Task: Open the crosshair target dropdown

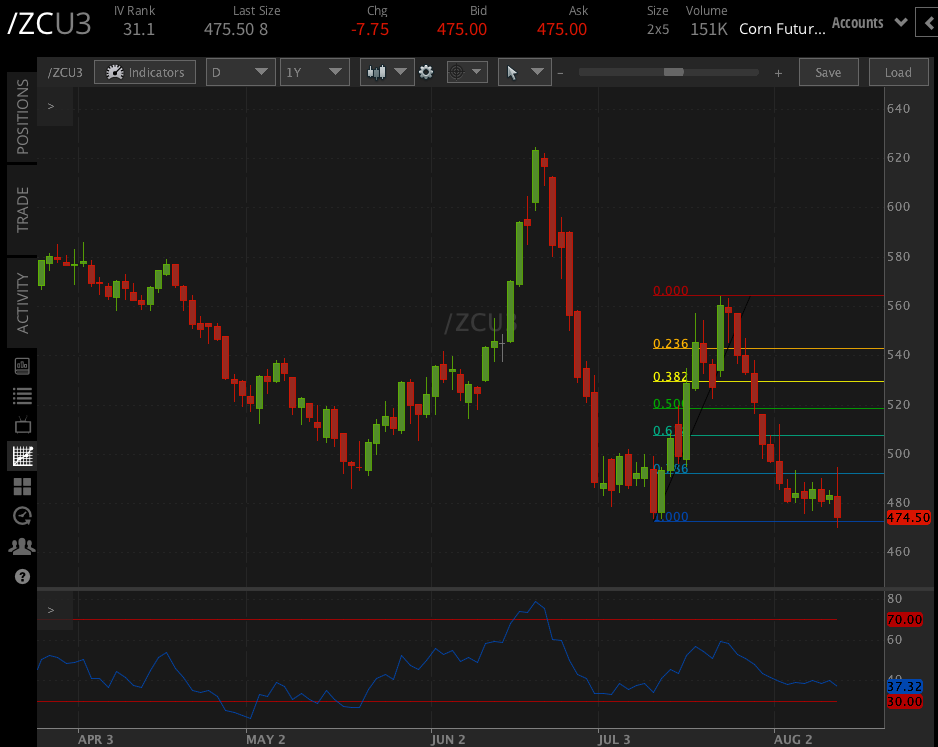Action: [x=467, y=72]
